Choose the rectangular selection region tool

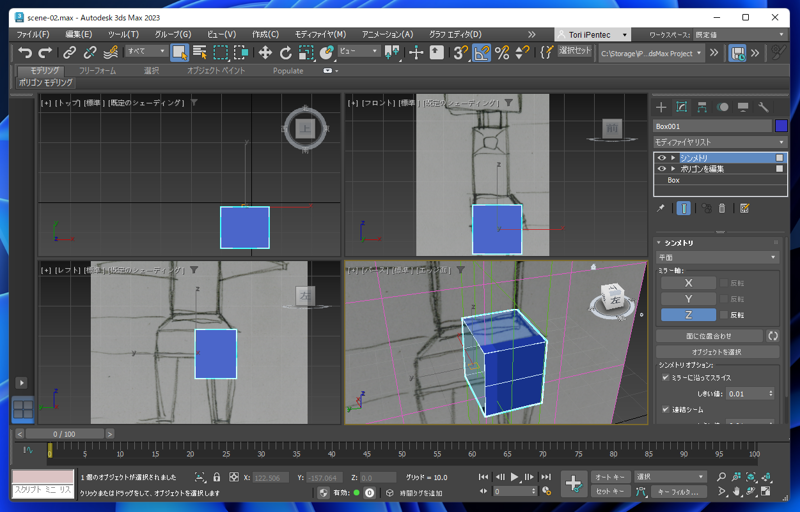pos(220,52)
